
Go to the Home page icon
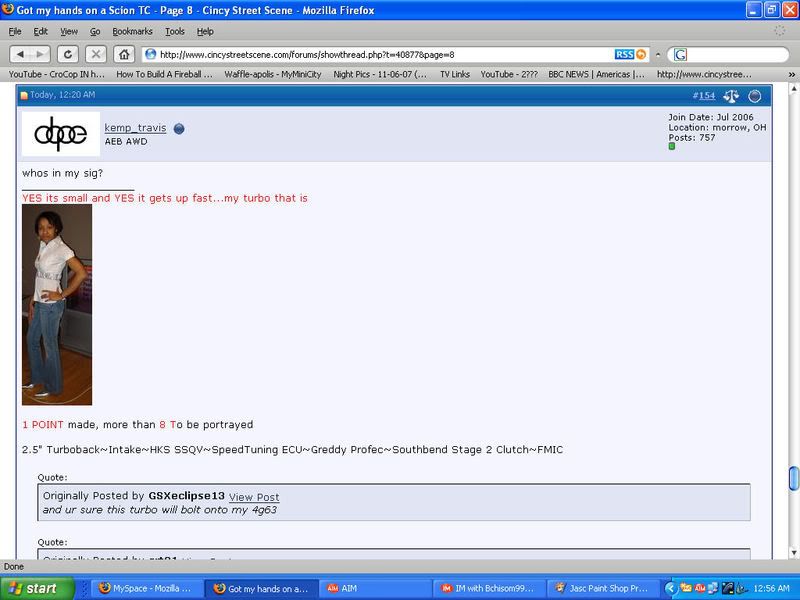[123, 54]
